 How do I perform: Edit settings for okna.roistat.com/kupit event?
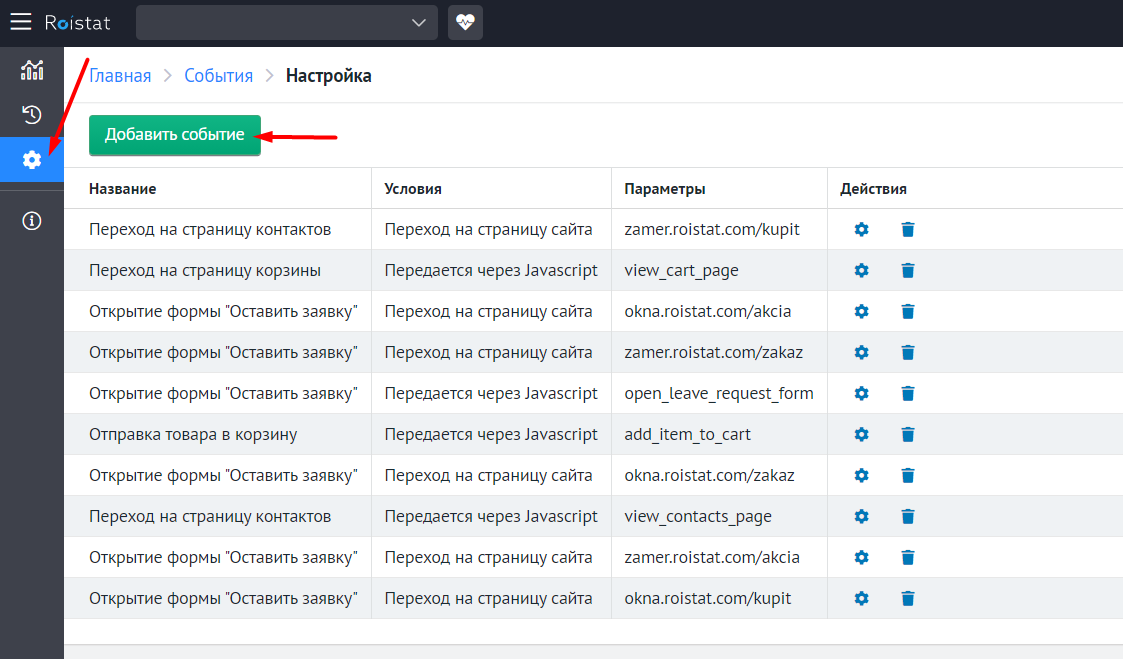[862, 598]
